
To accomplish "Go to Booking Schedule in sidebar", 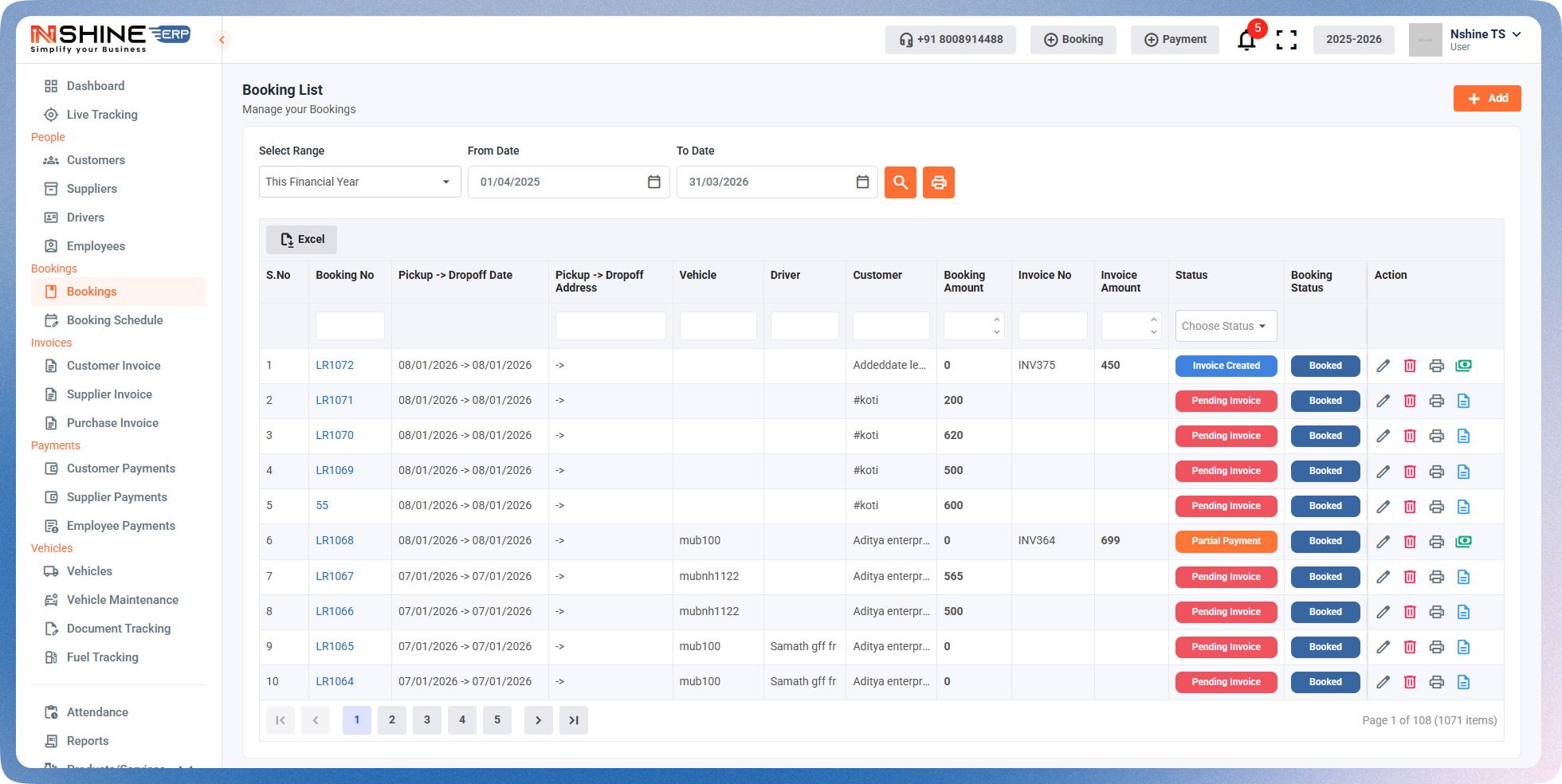I will pos(115,320).
